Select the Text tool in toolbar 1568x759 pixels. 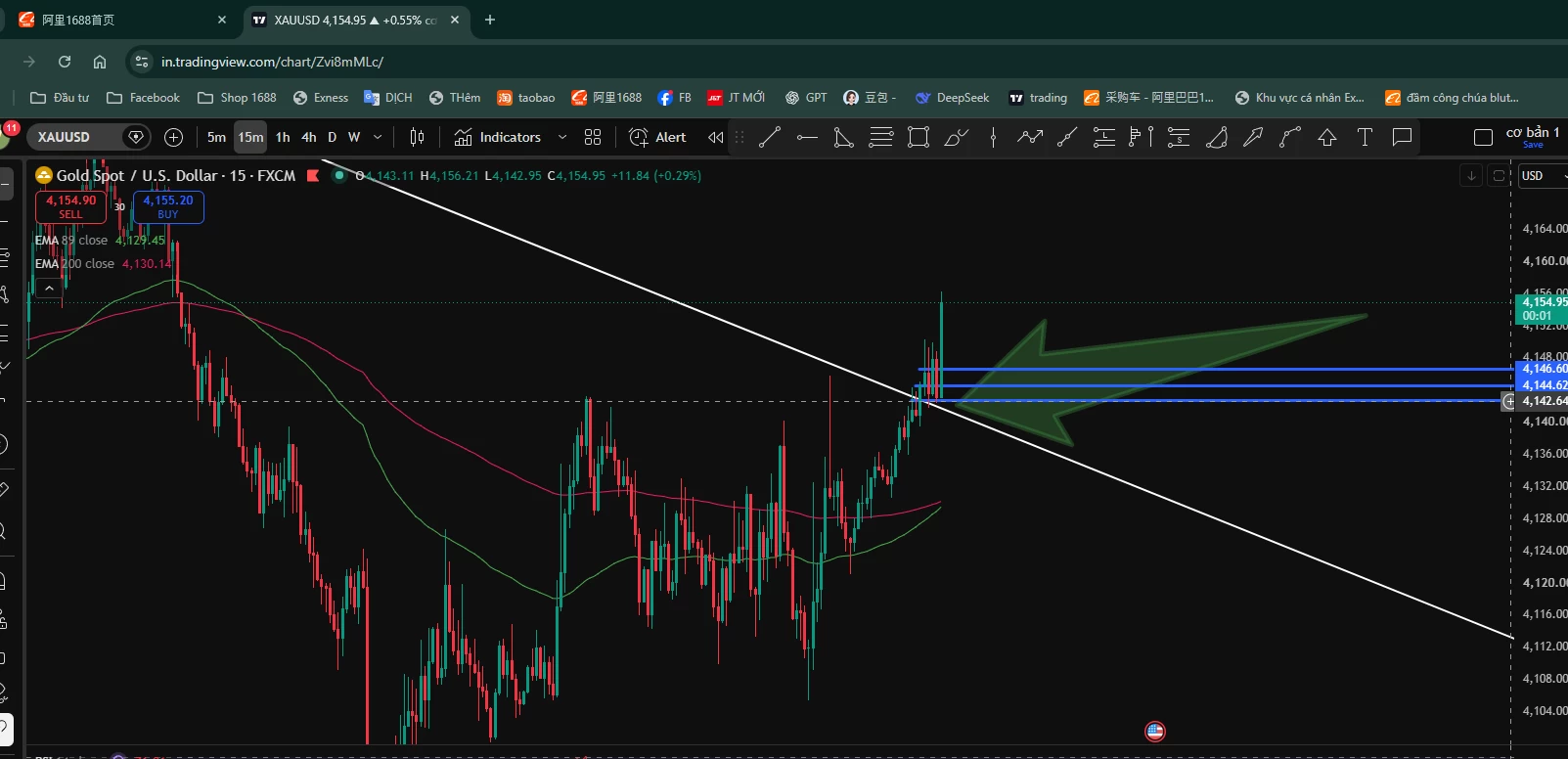[1365, 138]
